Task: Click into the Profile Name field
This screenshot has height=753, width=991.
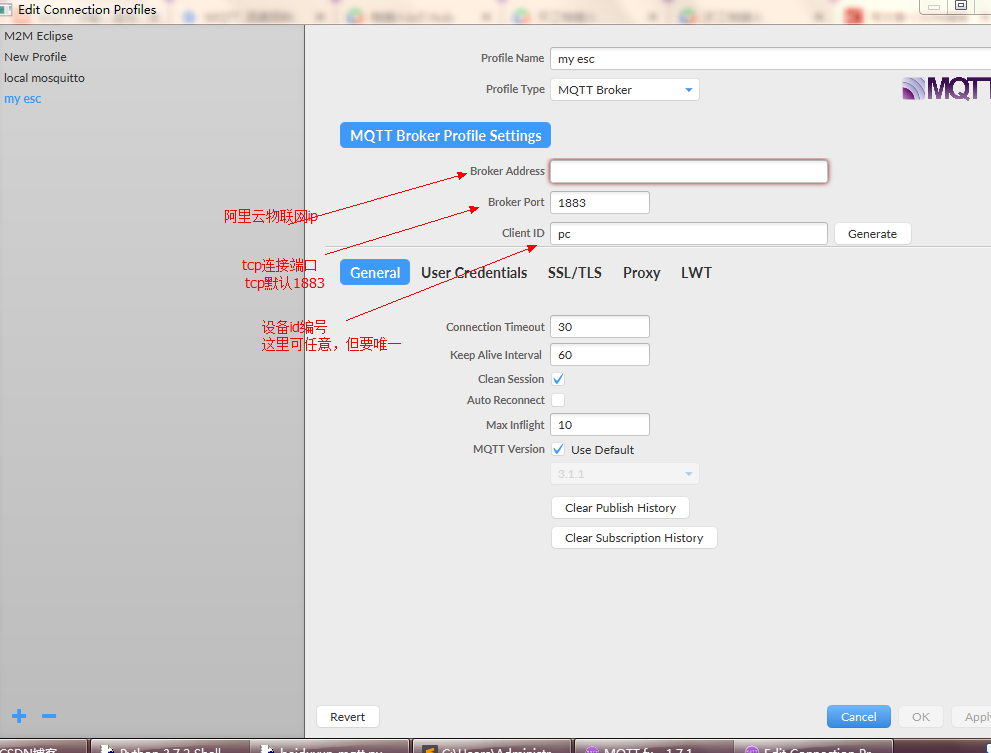Action: 770,59
